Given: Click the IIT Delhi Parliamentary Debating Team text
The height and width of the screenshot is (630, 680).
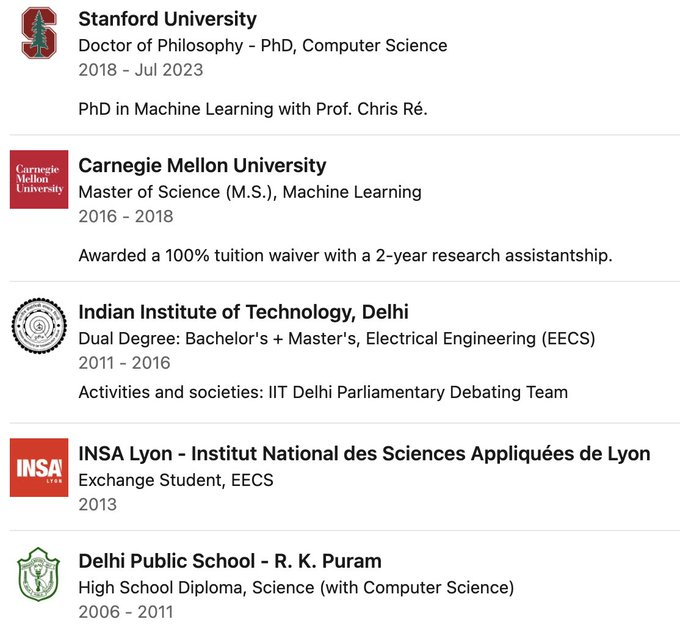Looking at the screenshot, I should click(323, 392).
